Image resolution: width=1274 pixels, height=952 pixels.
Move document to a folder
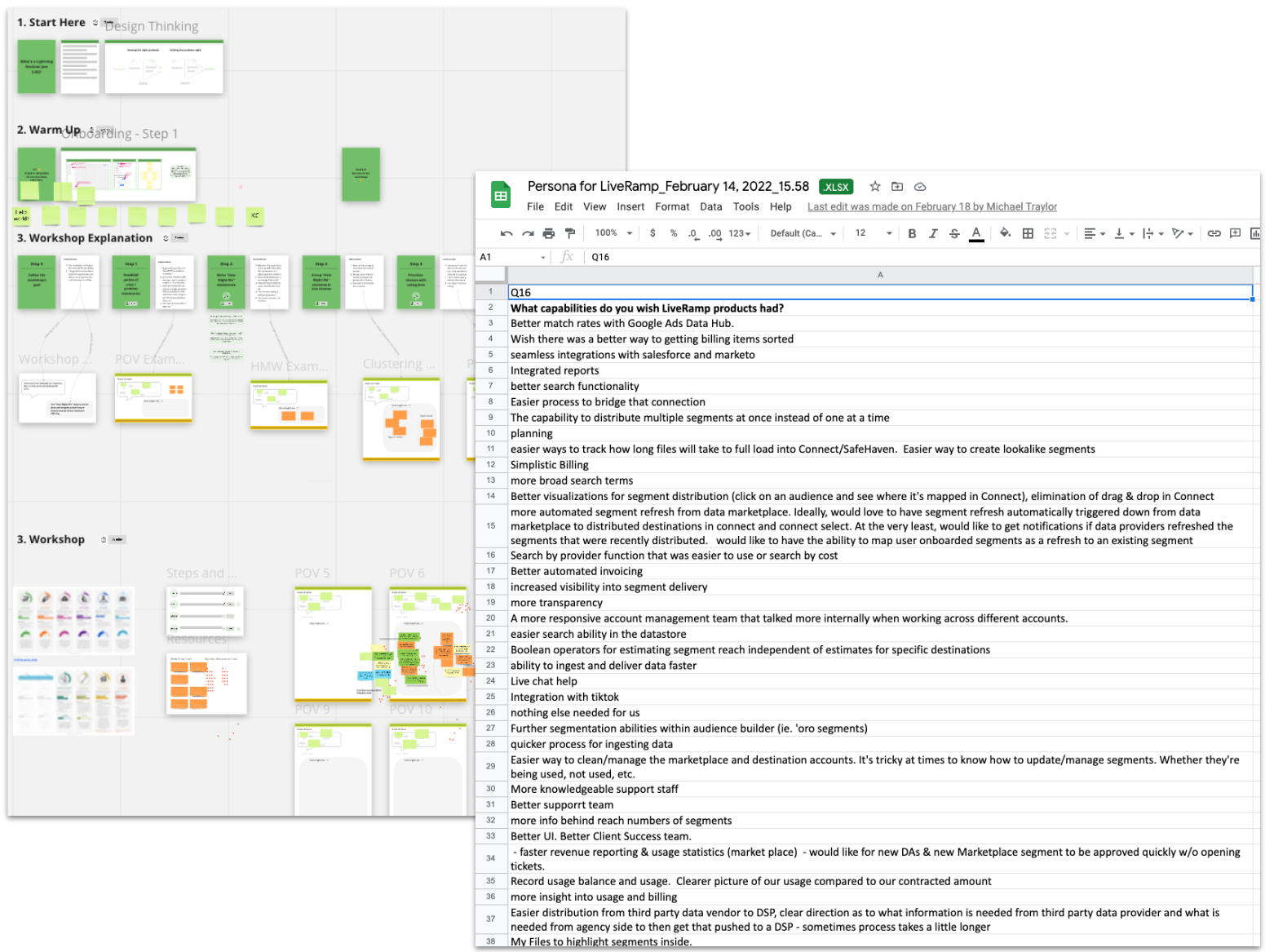(897, 187)
